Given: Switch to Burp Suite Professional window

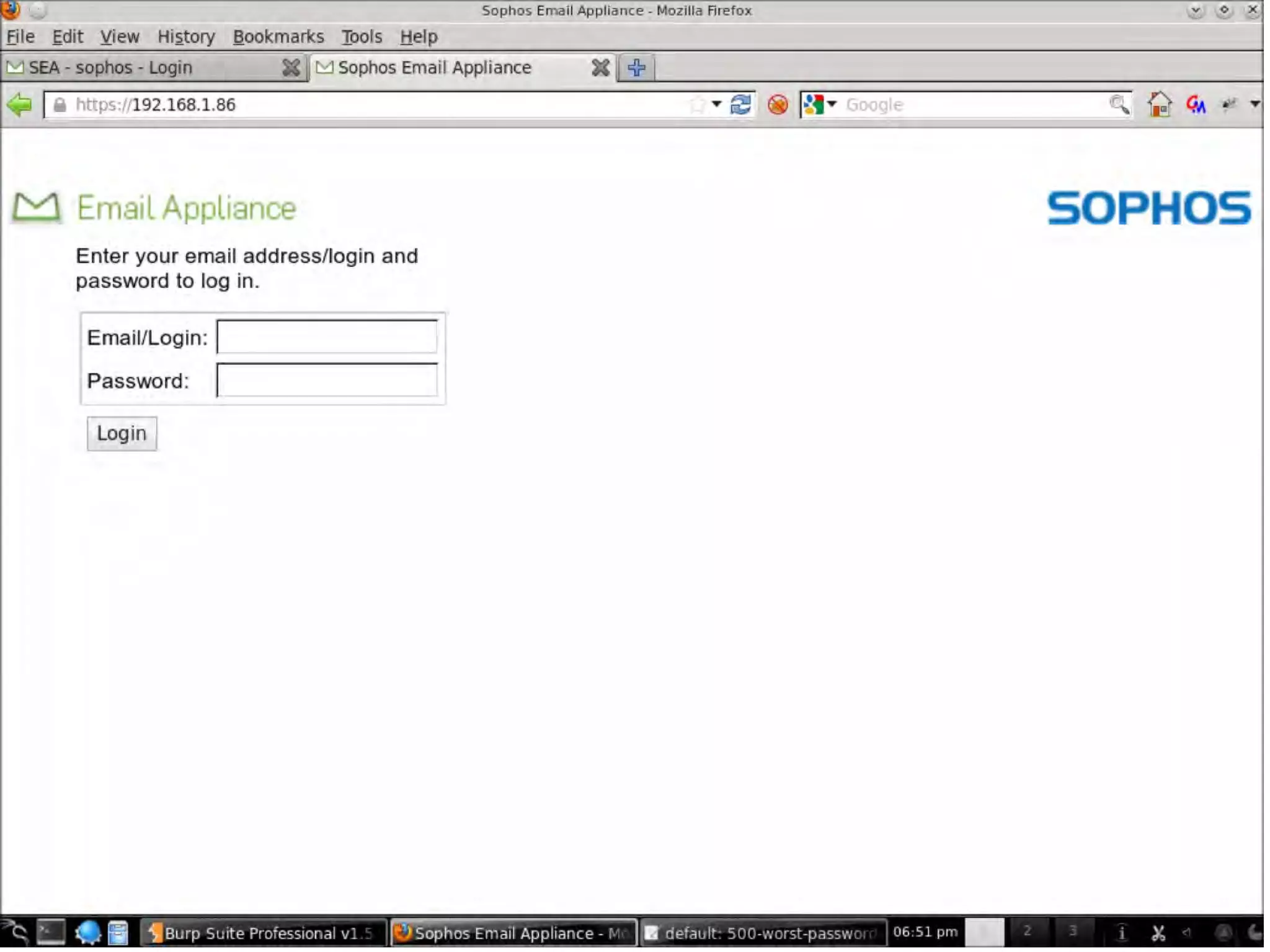Looking at the screenshot, I should click(x=263, y=933).
